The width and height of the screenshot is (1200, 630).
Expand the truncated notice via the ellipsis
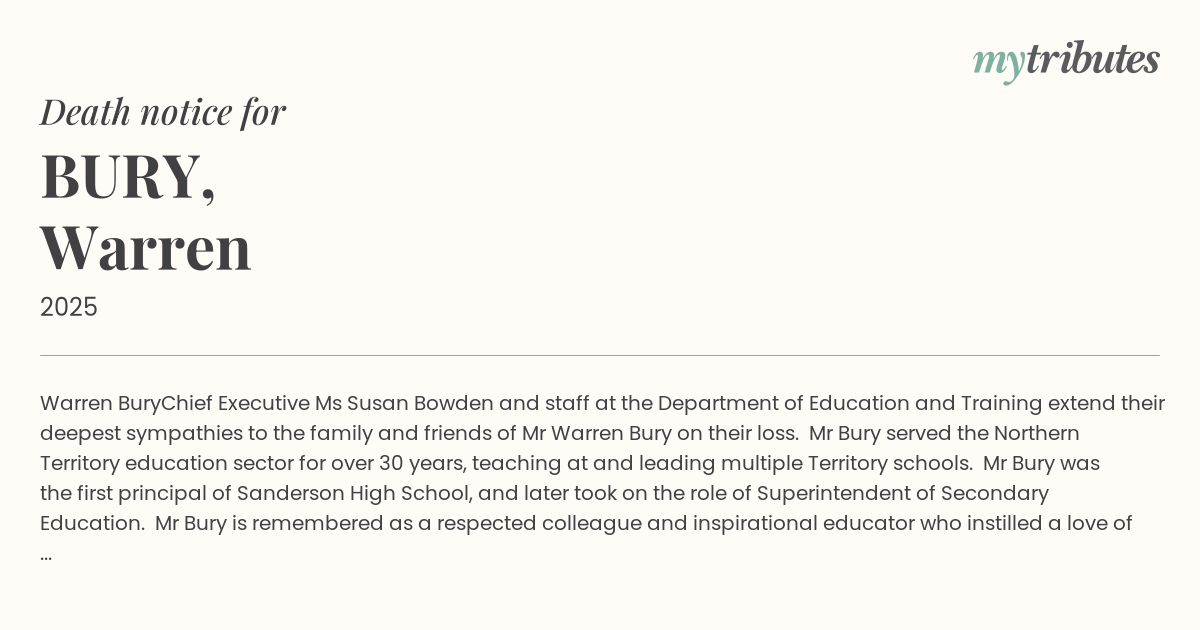(x=46, y=554)
